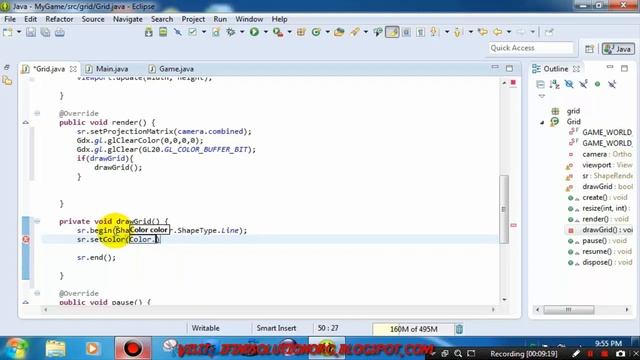This screenshot has width=640, height=360.
Task: Click the Package Explorer icon in left sidebar
Action: pos(7,81)
